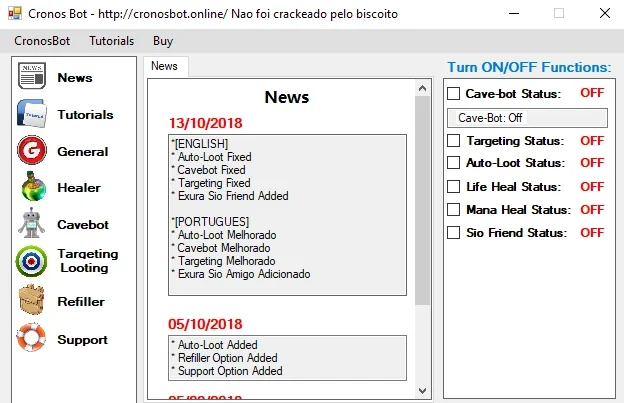Screen dimensions: 624x403
Task: Open the Tutorials book icon
Action: coord(31,114)
